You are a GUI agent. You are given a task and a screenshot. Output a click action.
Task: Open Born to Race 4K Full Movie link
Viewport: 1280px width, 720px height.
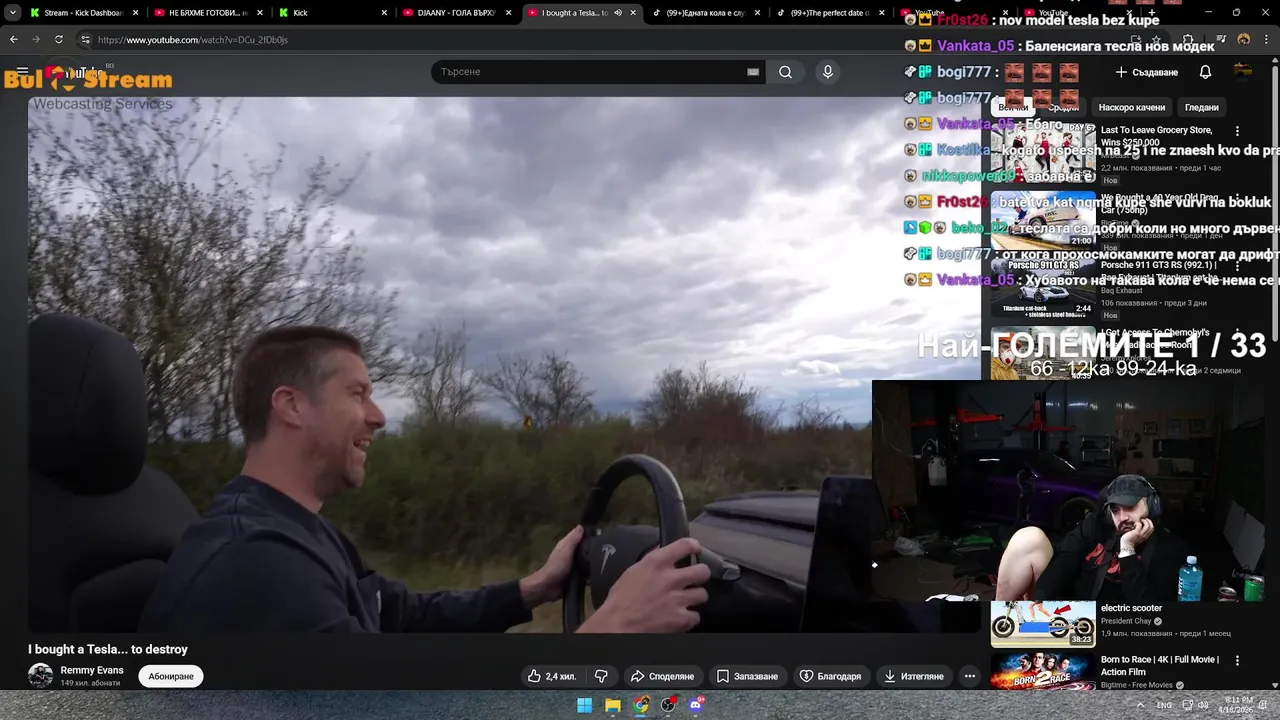click(1160, 666)
